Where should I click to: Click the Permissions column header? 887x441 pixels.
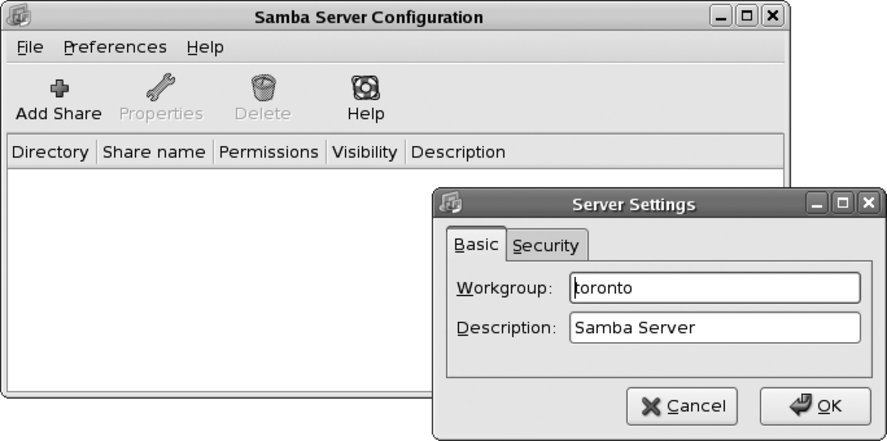pos(268,152)
